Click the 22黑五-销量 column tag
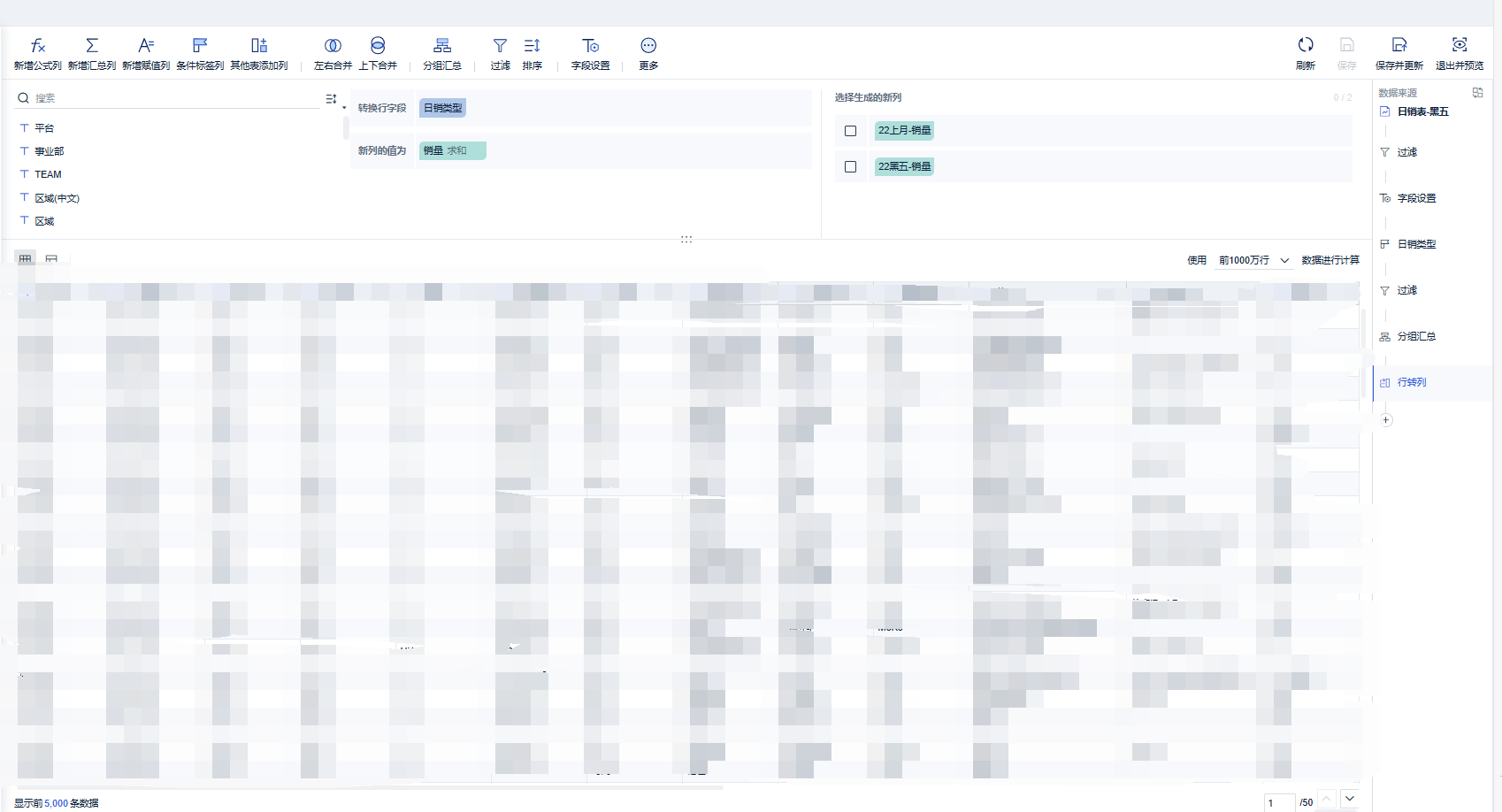 [904, 166]
